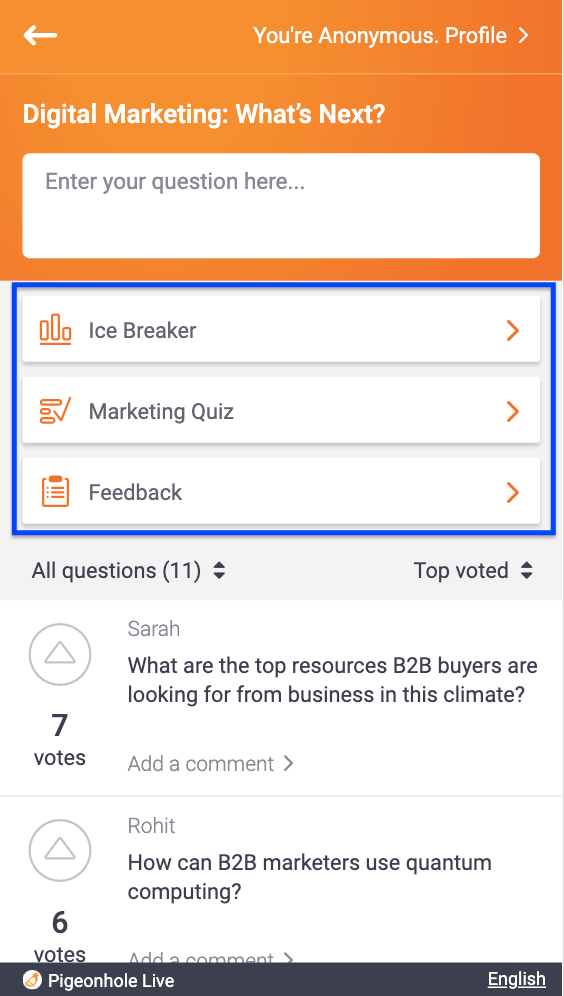This screenshot has width=564, height=996.
Task: Focus the Enter your question here field
Action: coord(281,206)
